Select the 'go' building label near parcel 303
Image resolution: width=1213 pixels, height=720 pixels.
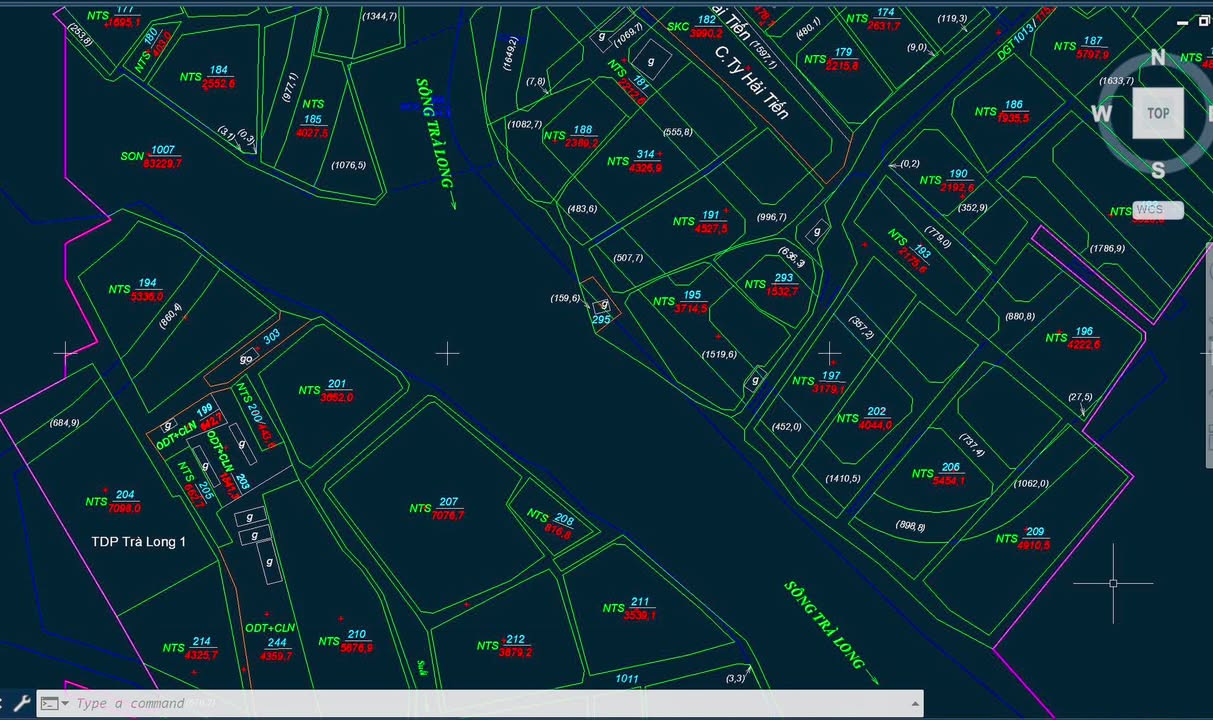(247, 359)
